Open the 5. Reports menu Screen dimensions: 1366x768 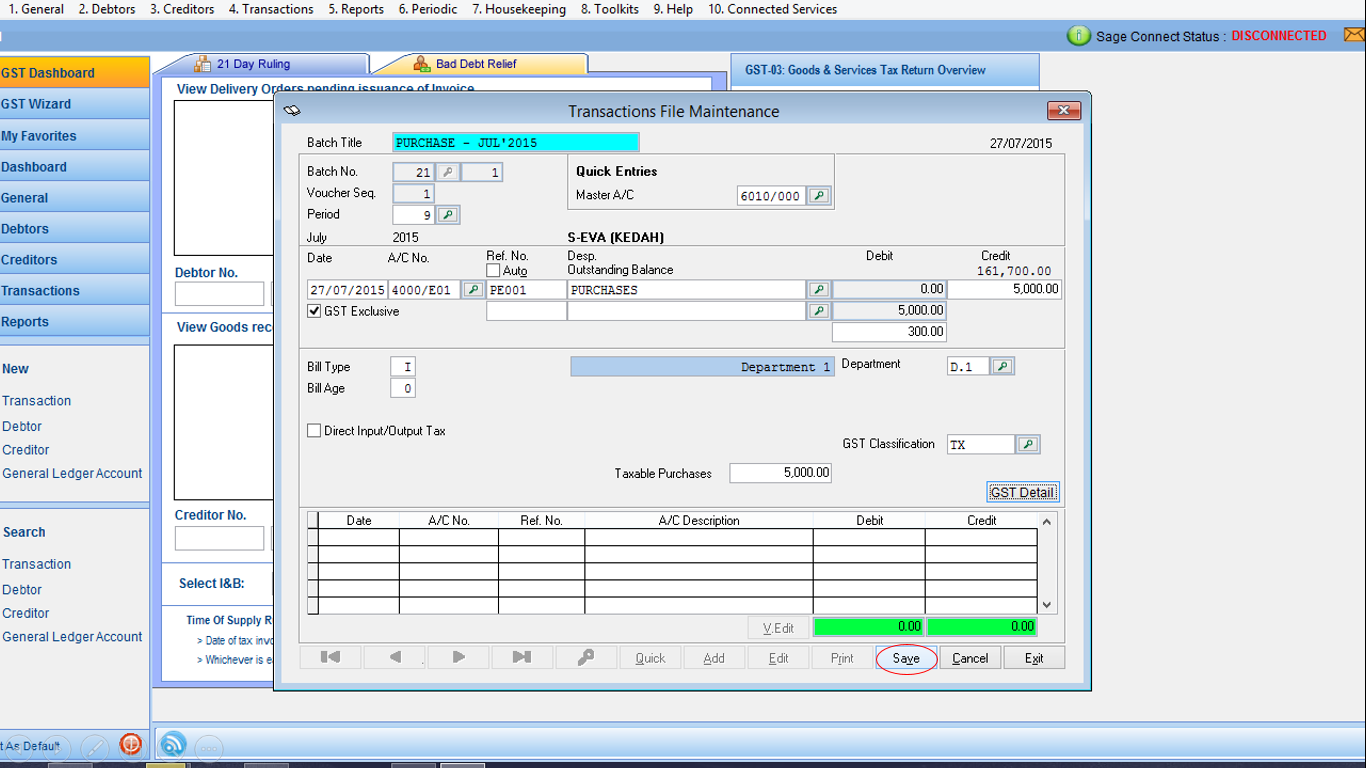click(356, 9)
